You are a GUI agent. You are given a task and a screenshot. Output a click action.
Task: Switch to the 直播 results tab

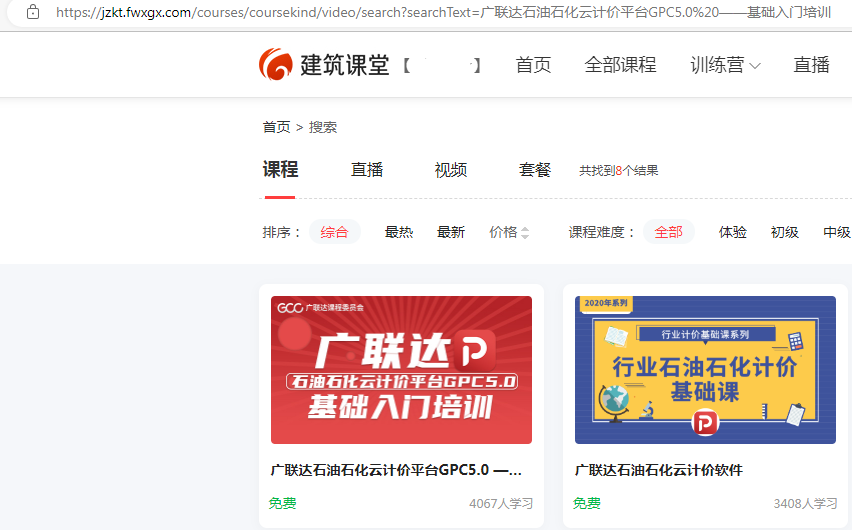(x=367, y=170)
